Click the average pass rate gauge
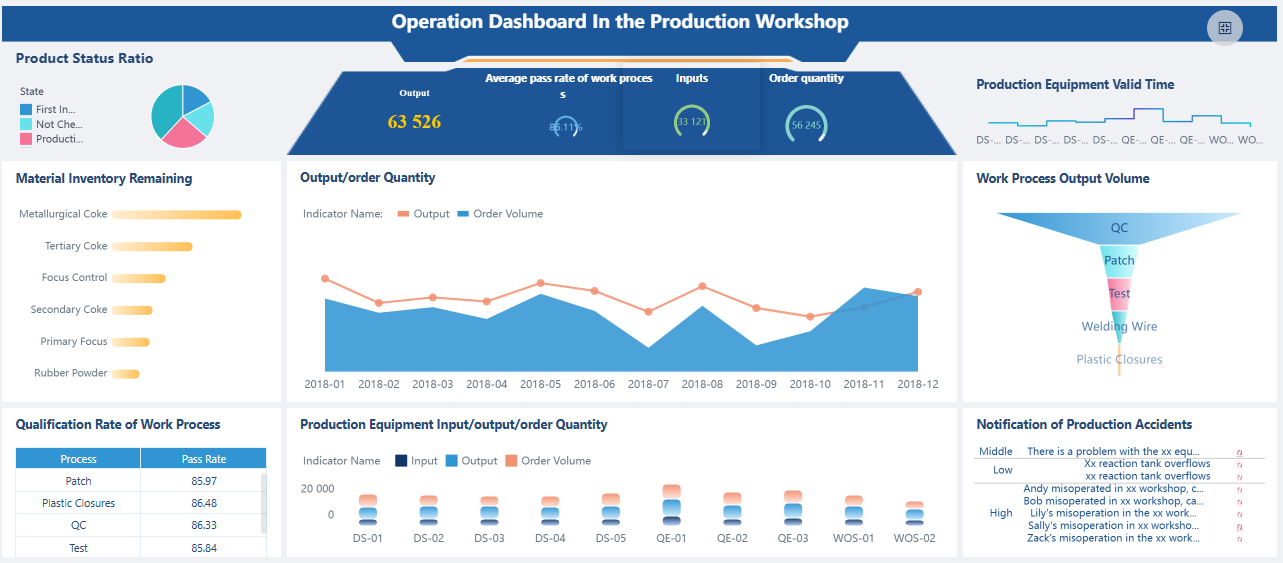 (566, 127)
